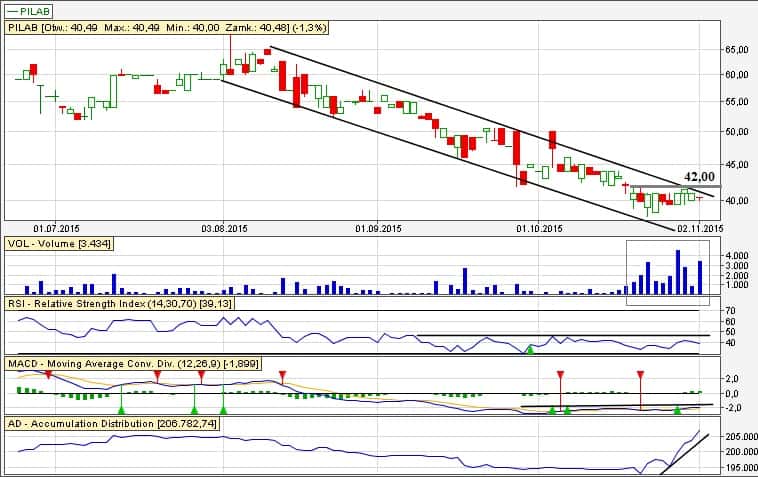This screenshot has width=758, height=477.
Task: Click the leftmost green arrow on MACD
Action: coord(121,409)
